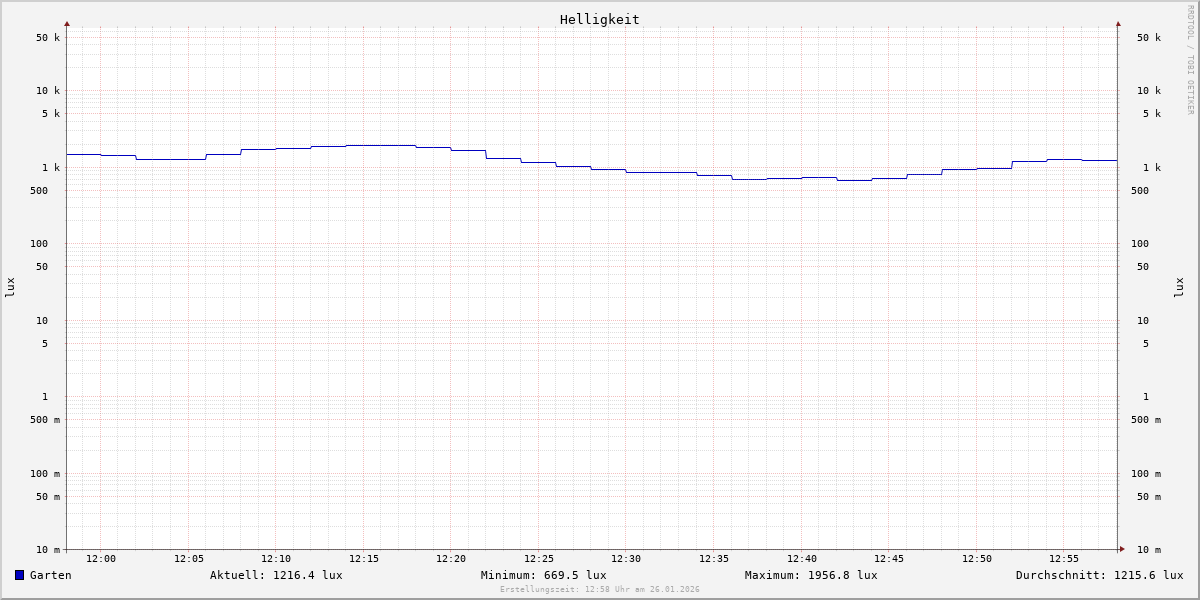Click the 12:55 time axis label
Screen dimensions: 1200x600
[1064, 559]
